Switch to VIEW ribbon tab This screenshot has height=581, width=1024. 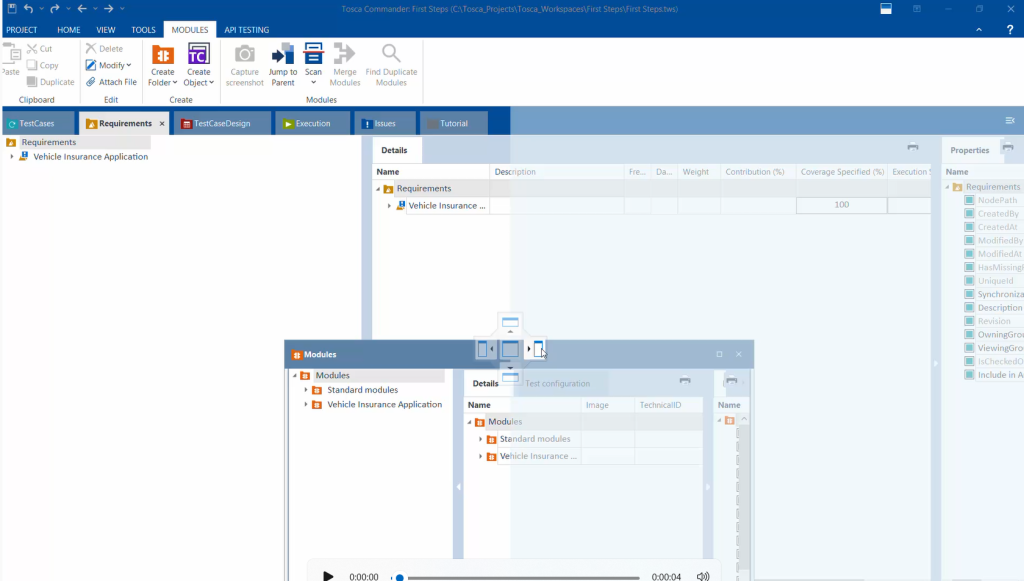tap(106, 30)
